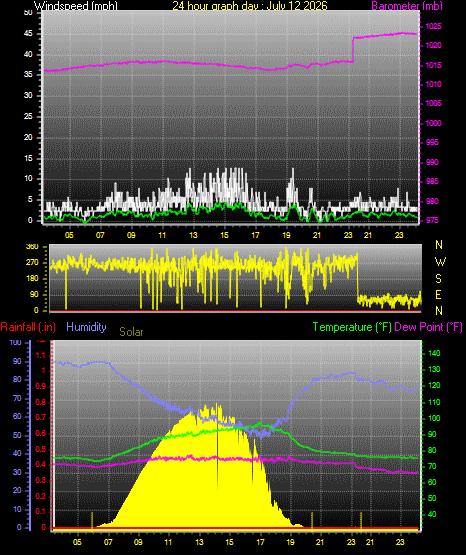This screenshot has height=555, width=466.
Task: Select the 35 mph windspeed axis value
Action: (28, 75)
